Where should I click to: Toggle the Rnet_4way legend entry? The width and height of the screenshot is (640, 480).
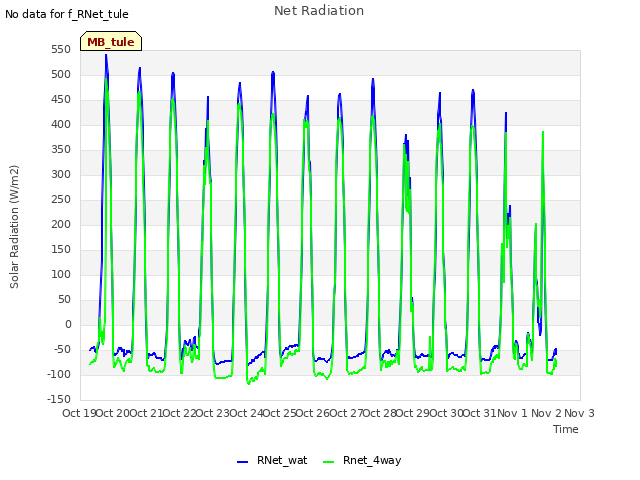[x=362, y=460]
